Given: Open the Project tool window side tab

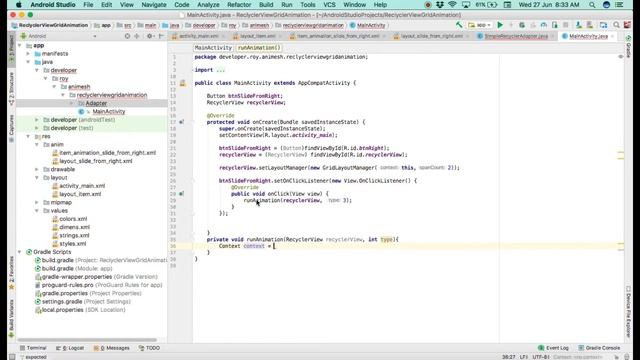Looking at the screenshot, I should 11,48.
